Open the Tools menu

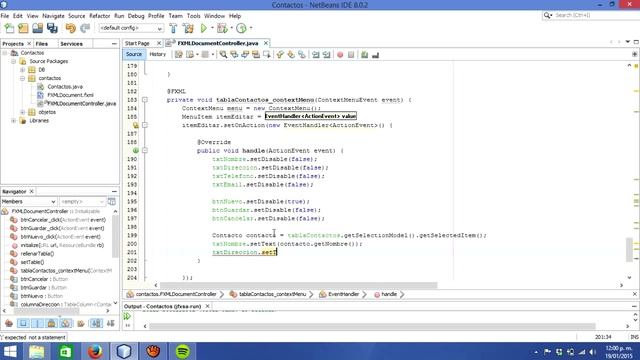(x=193, y=16)
